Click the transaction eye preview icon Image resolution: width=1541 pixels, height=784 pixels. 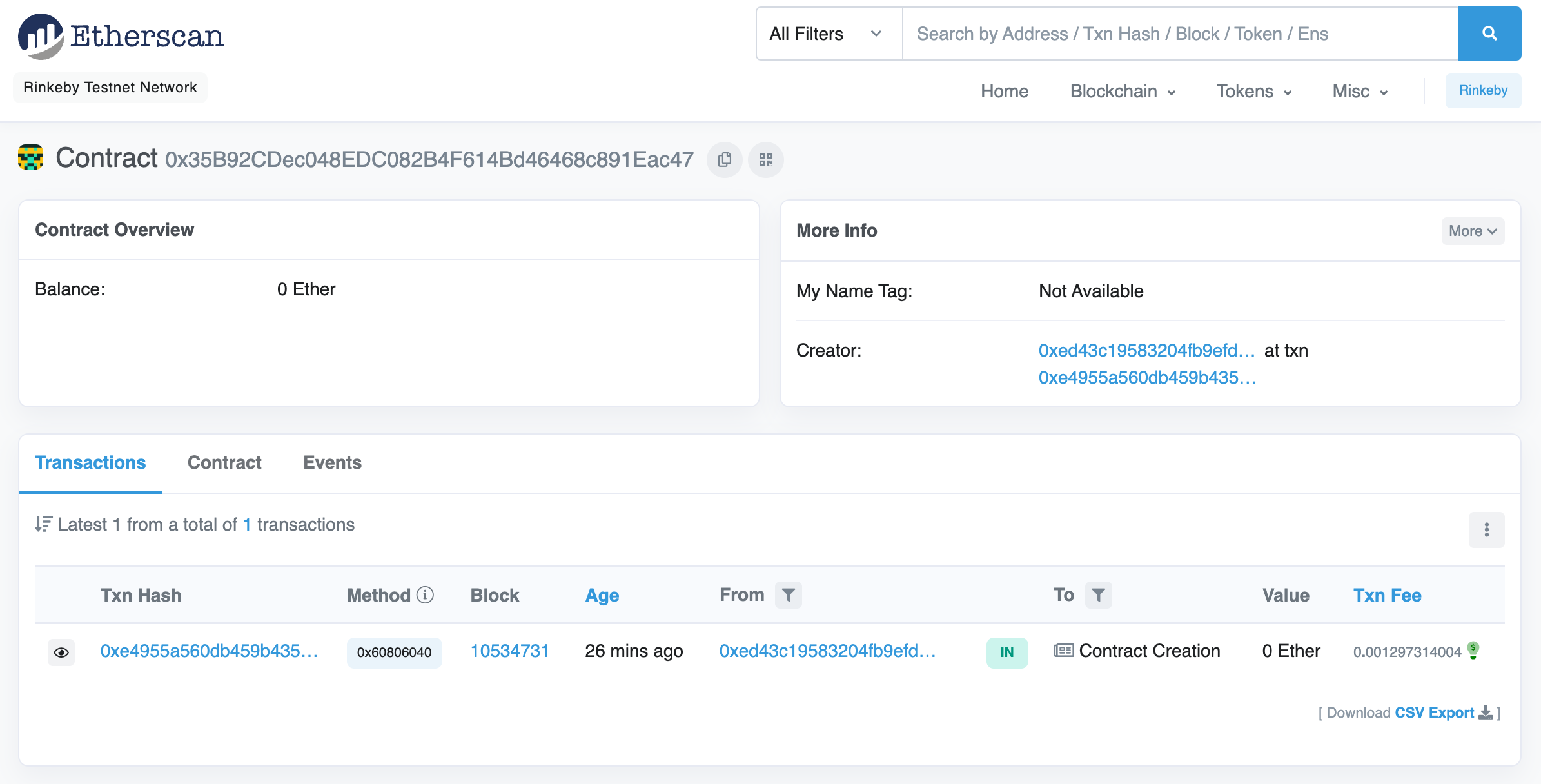(x=61, y=652)
